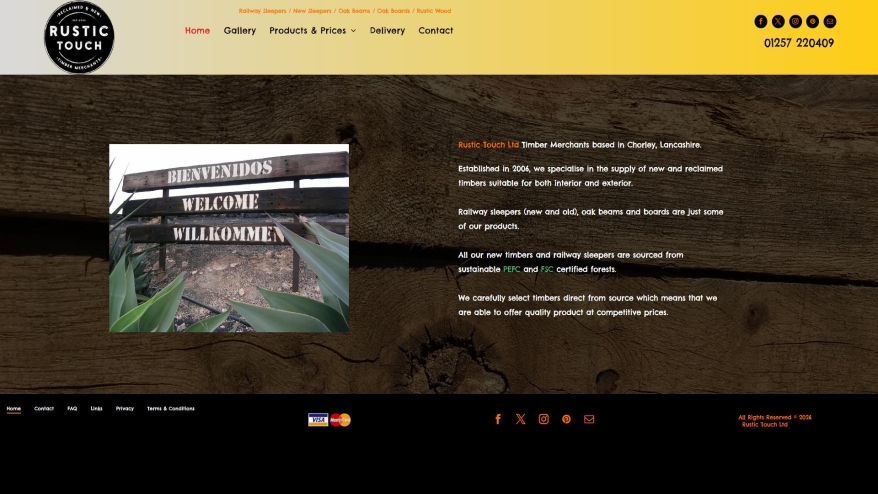The width and height of the screenshot is (878, 494).
Task: Click the email envelope icon in header
Action: tap(830, 21)
